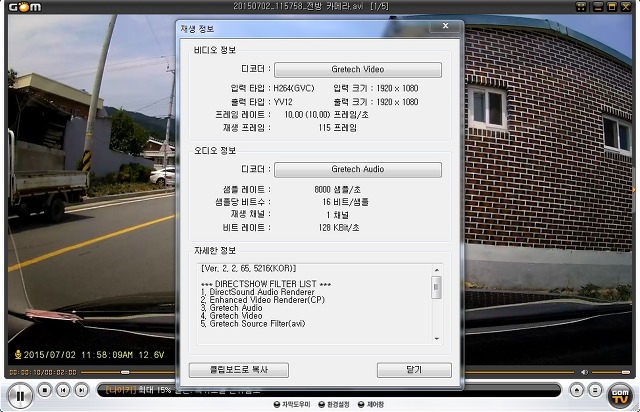Viewport: 640px width, 412px height.
Task: Click the details scrollbar thumb
Action: (436, 287)
